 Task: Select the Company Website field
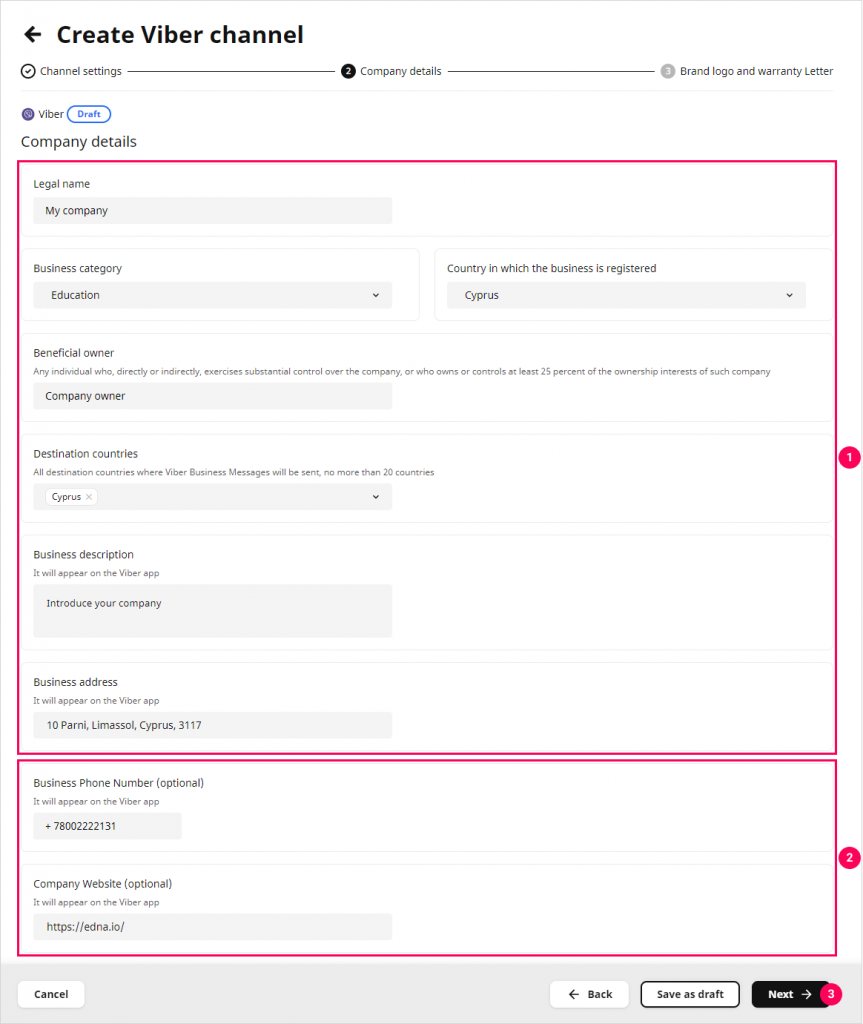click(212, 927)
